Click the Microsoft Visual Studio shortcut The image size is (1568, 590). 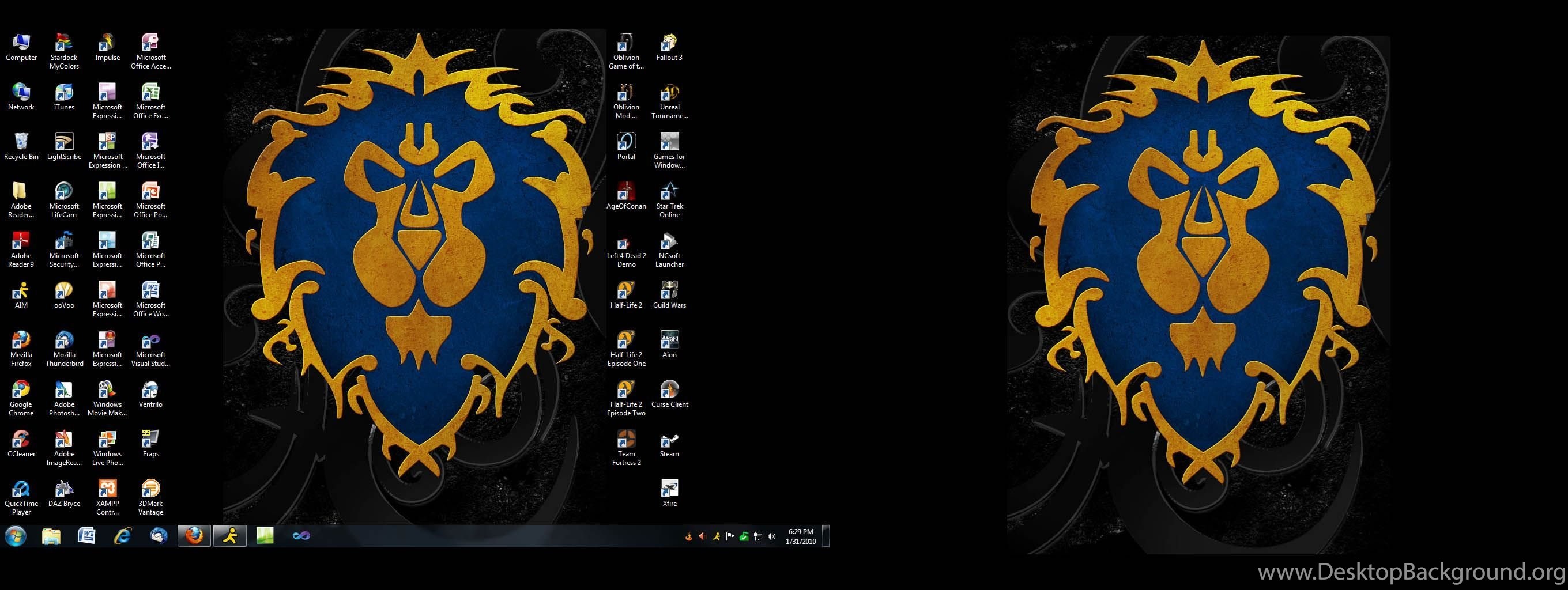[x=150, y=349]
